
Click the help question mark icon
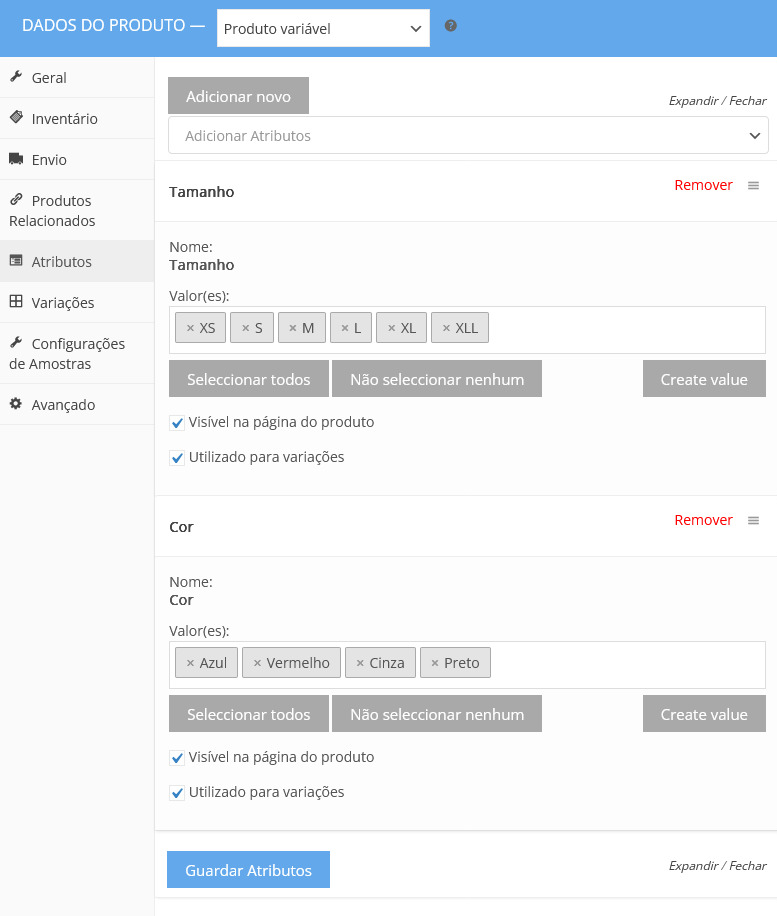(451, 26)
